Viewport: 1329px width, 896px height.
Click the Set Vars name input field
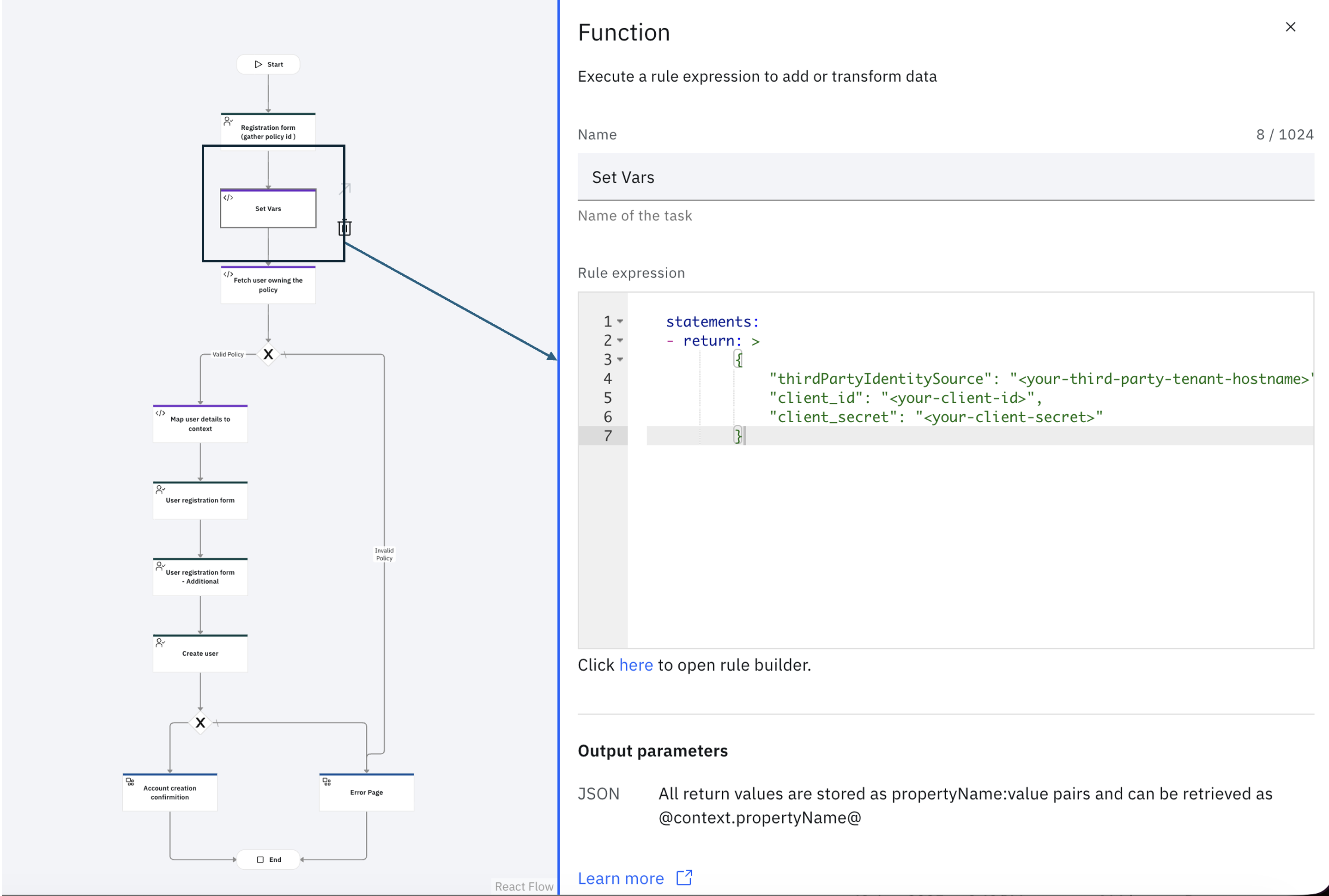pyautogui.click(x=946, y=177)
